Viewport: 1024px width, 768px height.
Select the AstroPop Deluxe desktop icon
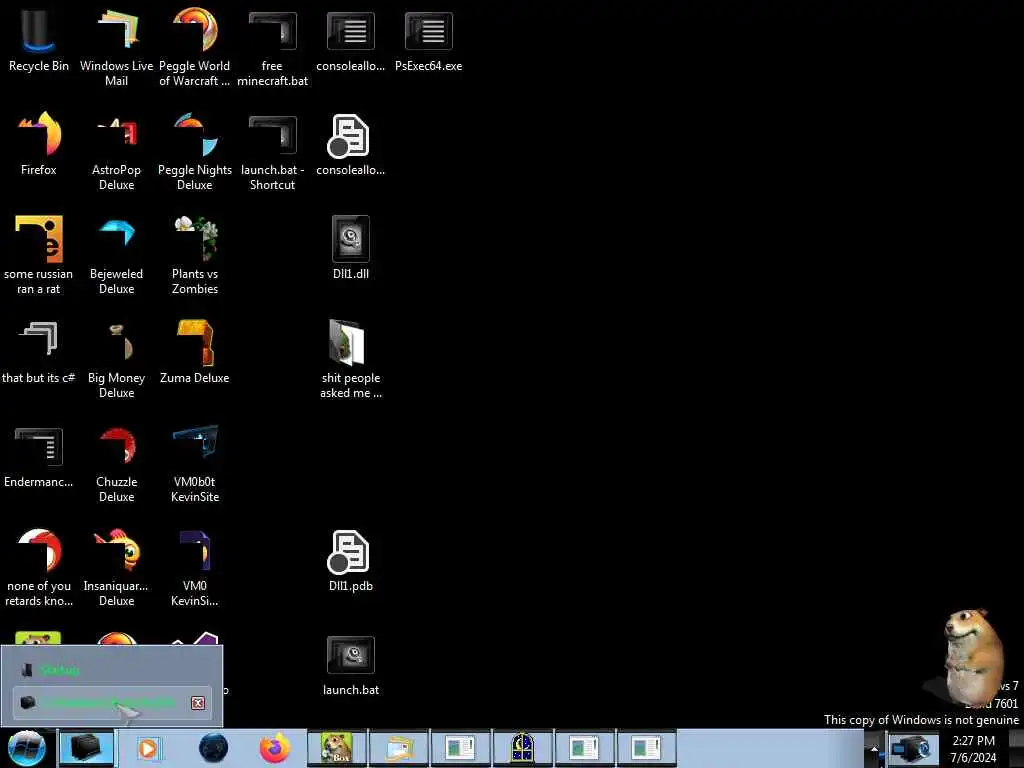pos(116,152)
